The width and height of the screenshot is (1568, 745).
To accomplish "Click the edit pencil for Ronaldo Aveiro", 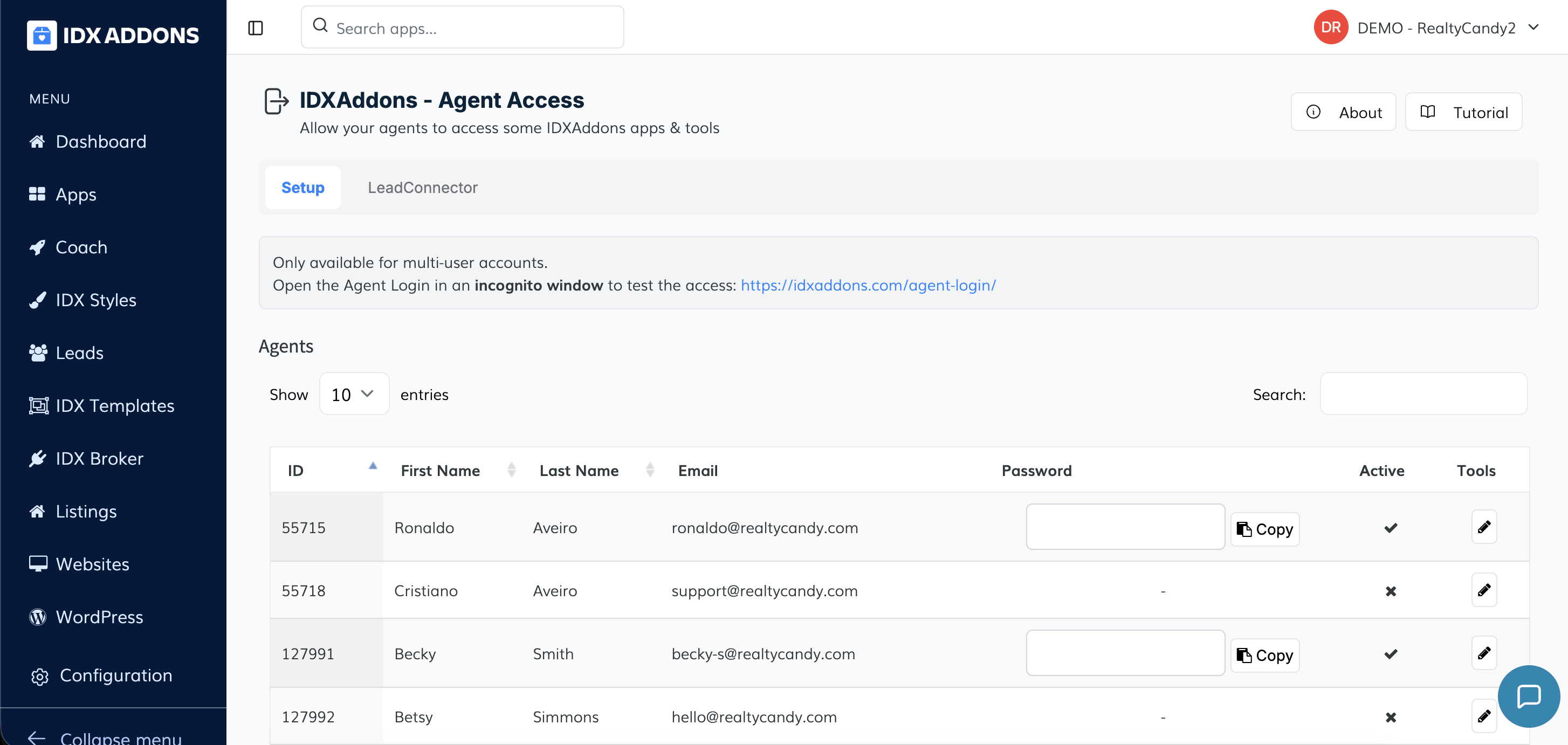I will tap(1484, 527).
